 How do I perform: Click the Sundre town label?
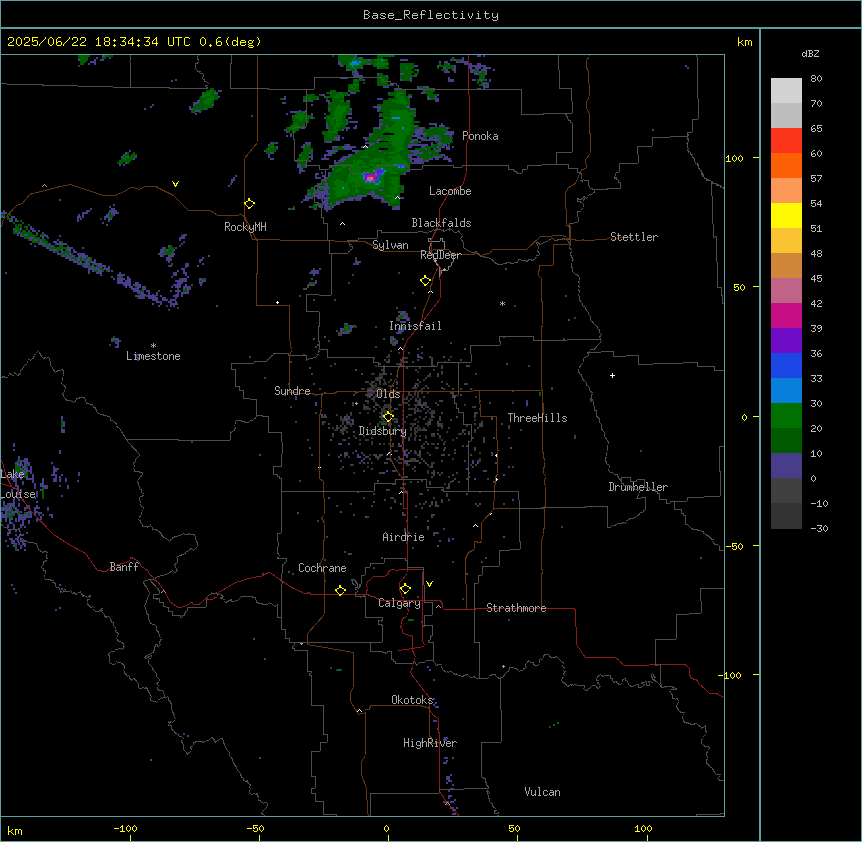coord(292,391)
